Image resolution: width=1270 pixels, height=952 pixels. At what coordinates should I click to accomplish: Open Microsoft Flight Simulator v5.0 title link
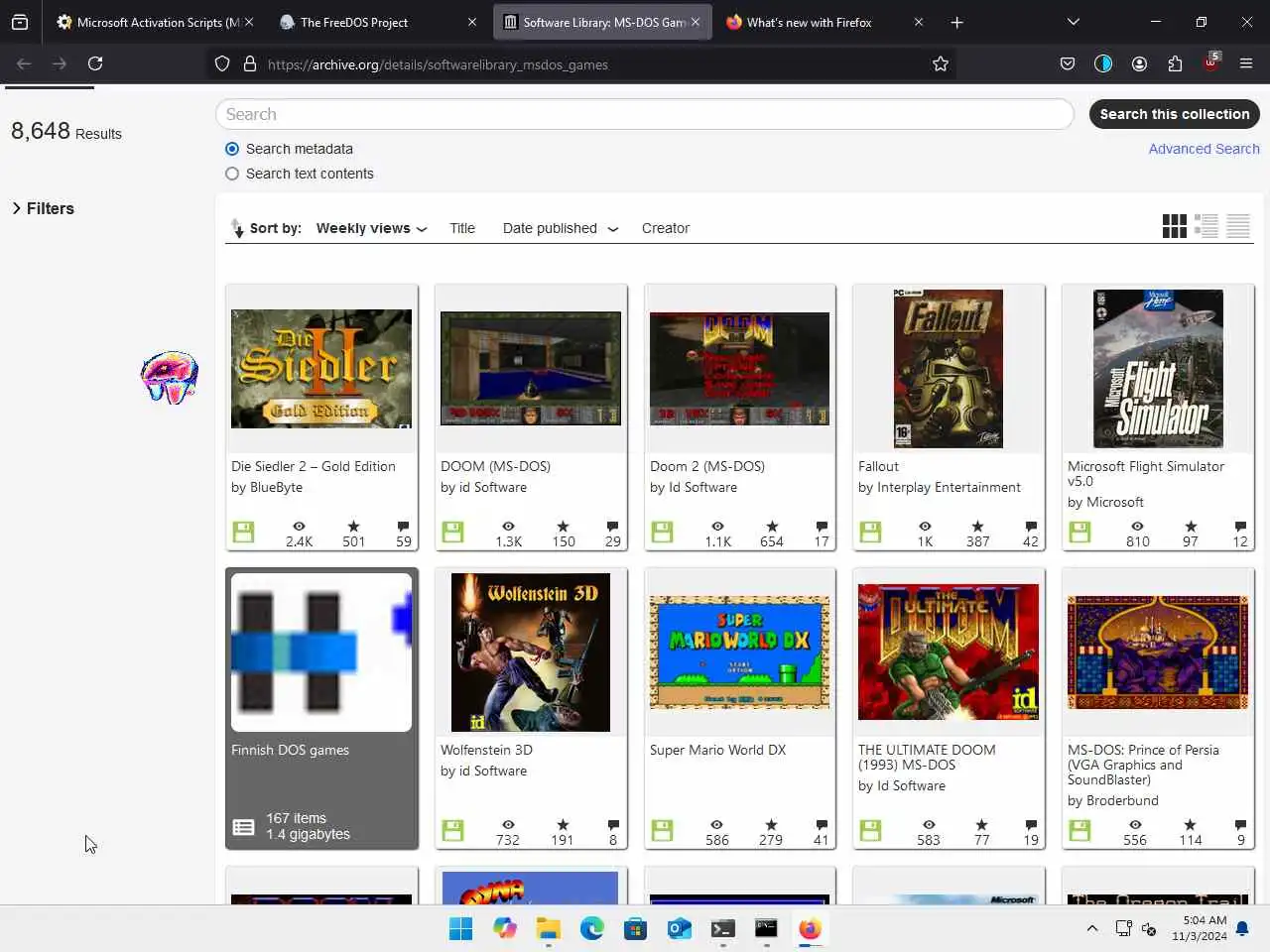coord(1146,473)
